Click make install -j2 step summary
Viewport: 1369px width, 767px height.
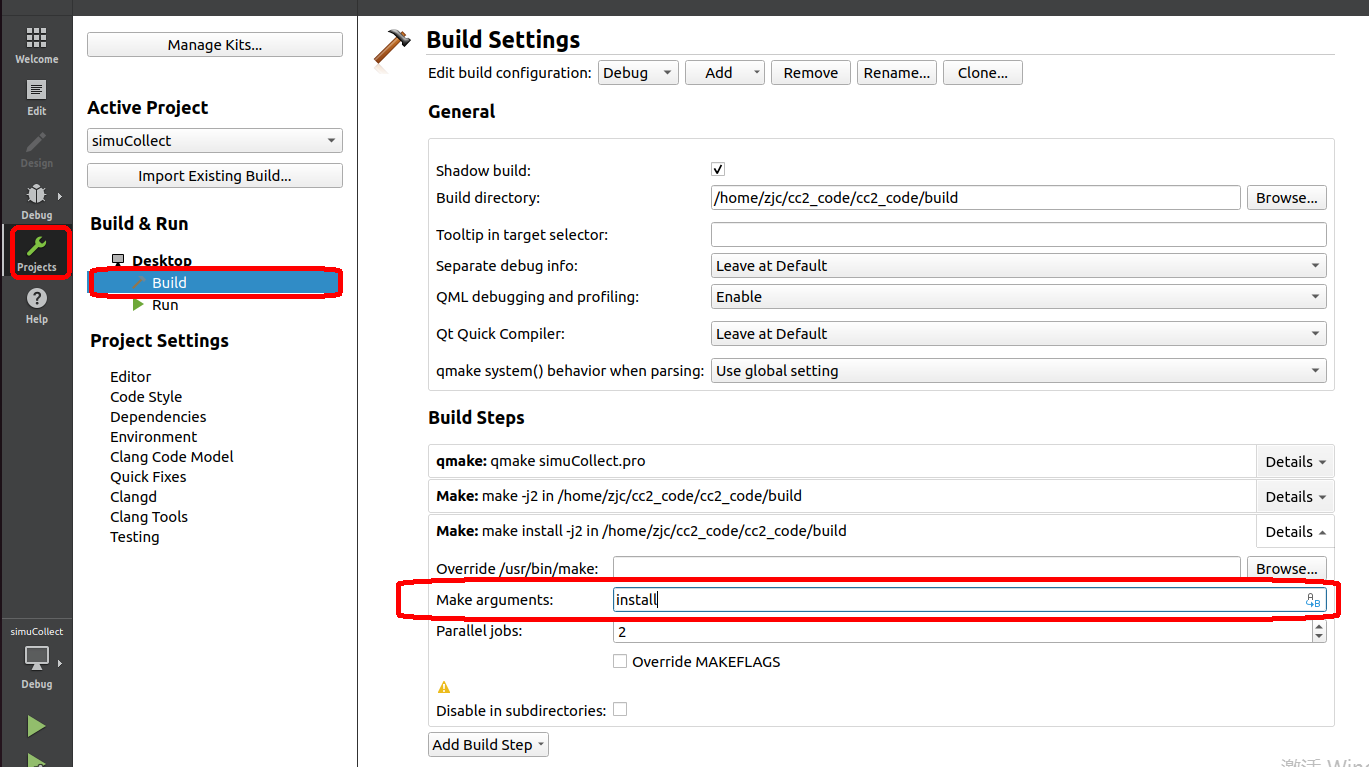pyautogui.click(x=641, y=531)
